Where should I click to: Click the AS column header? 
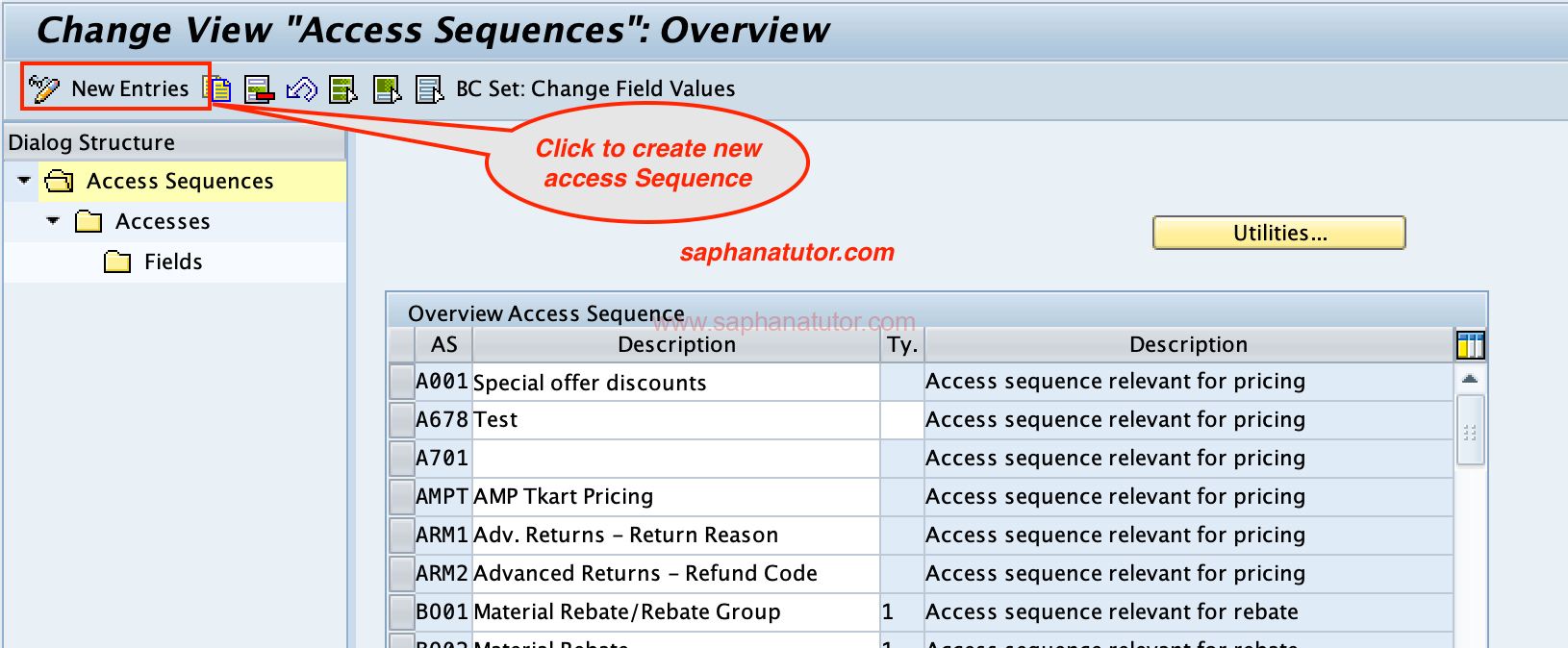[x=443, y=344]
